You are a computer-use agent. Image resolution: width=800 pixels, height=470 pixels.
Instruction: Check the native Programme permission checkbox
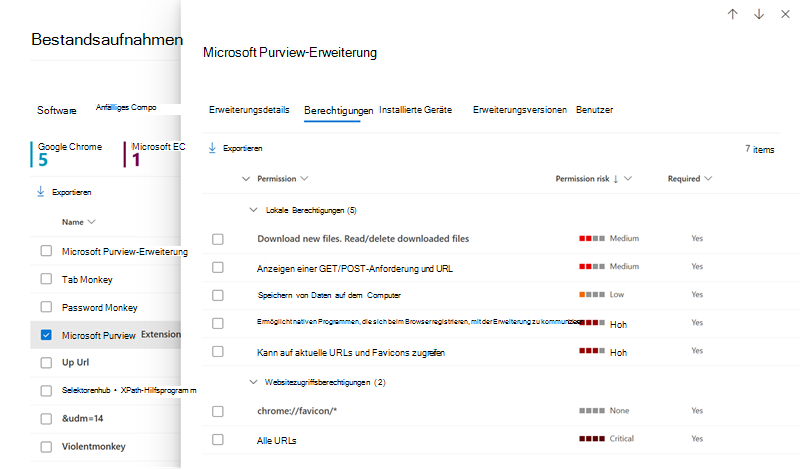pos(218,324)
